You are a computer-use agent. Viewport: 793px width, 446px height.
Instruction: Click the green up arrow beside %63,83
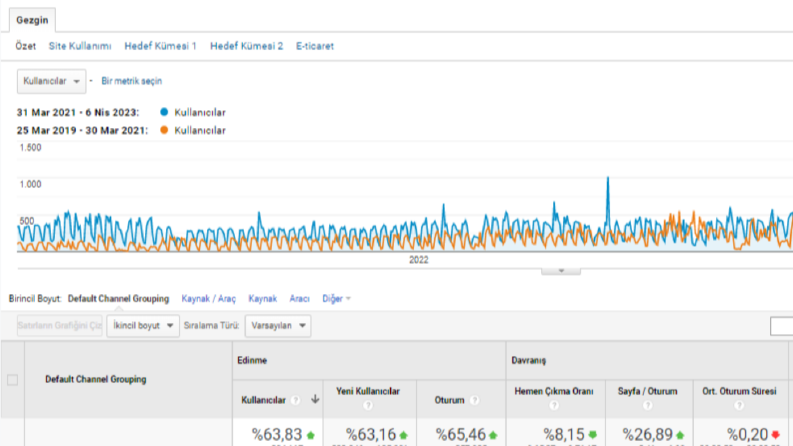[x=311, y=435]
